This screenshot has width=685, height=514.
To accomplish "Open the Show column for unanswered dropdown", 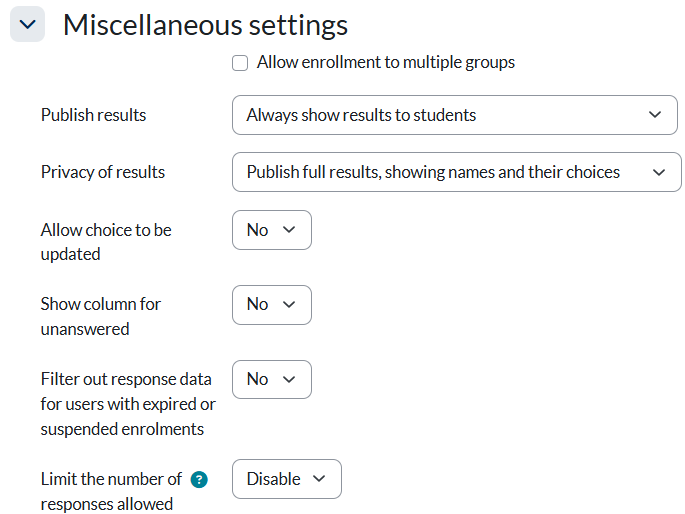I will click(271, 304).
